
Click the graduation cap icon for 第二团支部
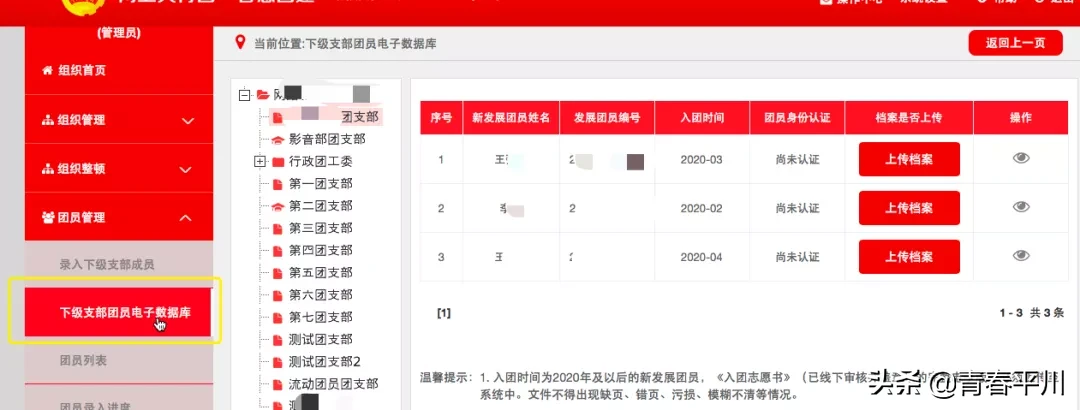(277, 206)
